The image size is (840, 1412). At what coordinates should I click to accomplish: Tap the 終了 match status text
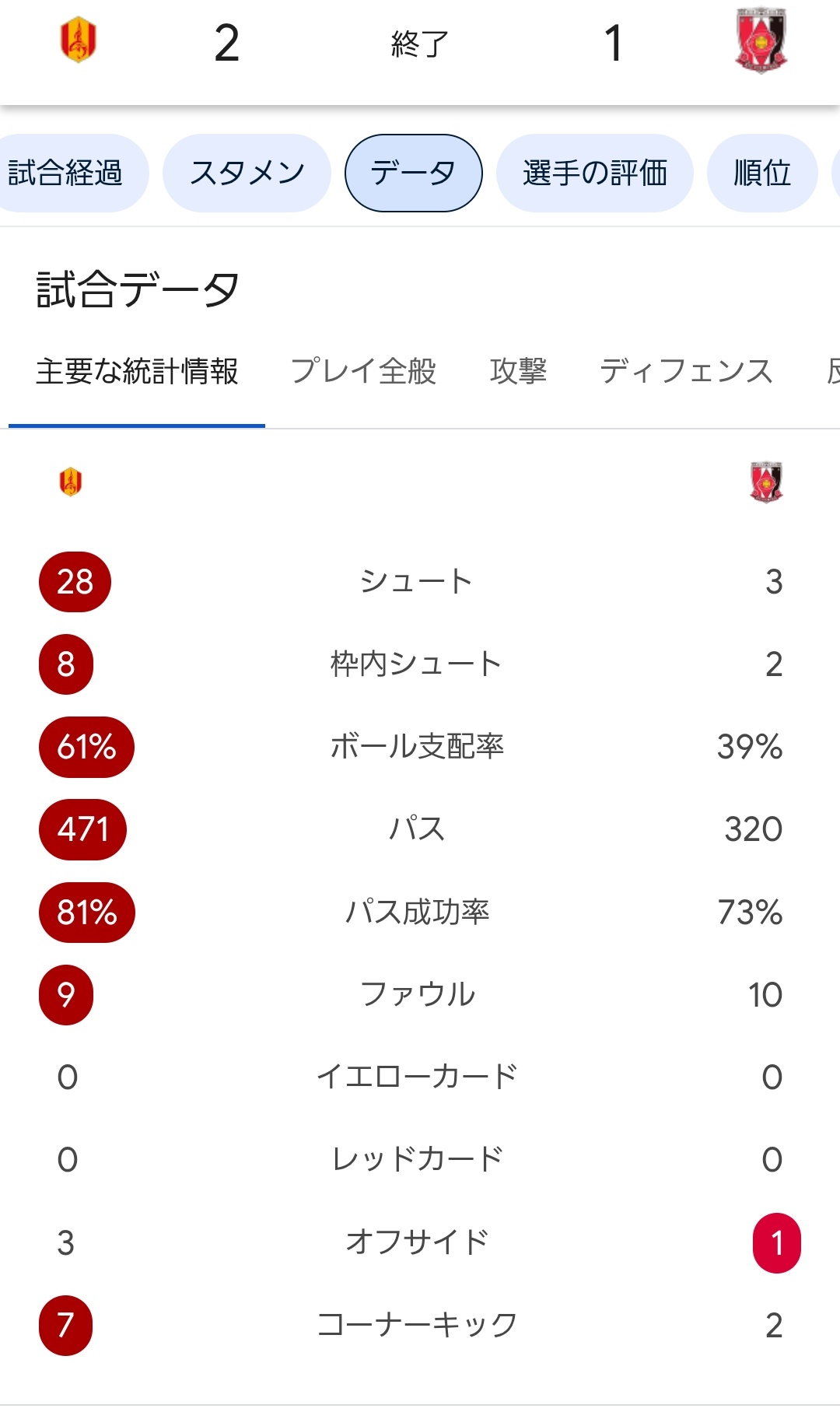[419, 44]
